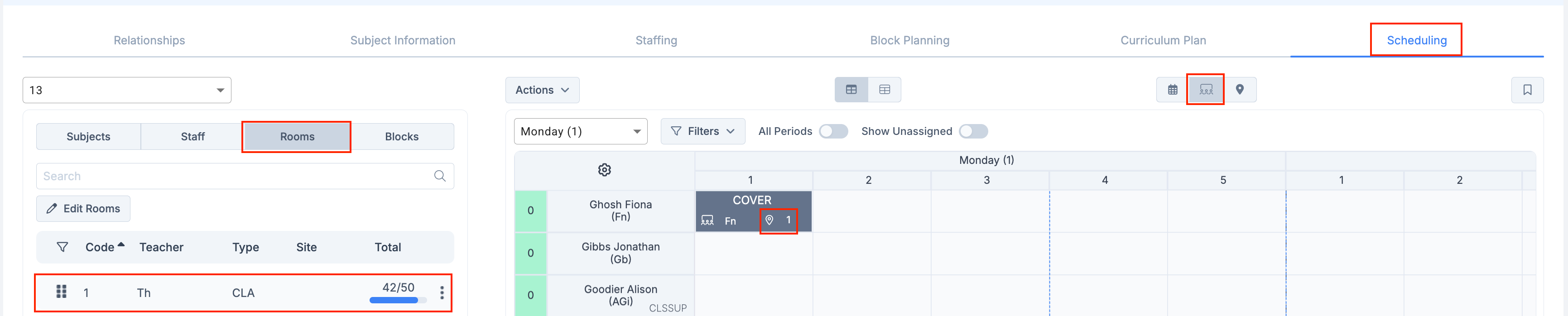Select the location pin view icon
This screenshot has width=1568, height=316.
(x=1240, y=90)
